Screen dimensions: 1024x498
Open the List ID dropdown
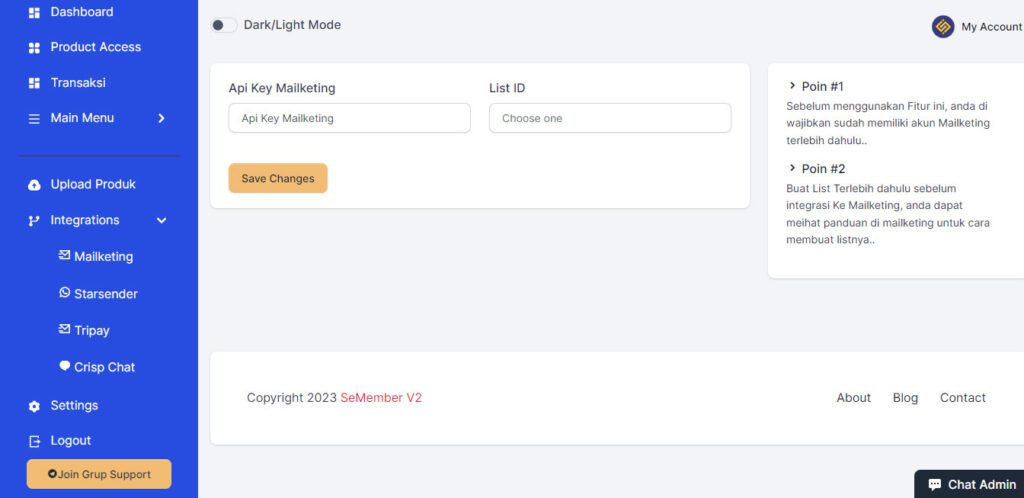610,118
